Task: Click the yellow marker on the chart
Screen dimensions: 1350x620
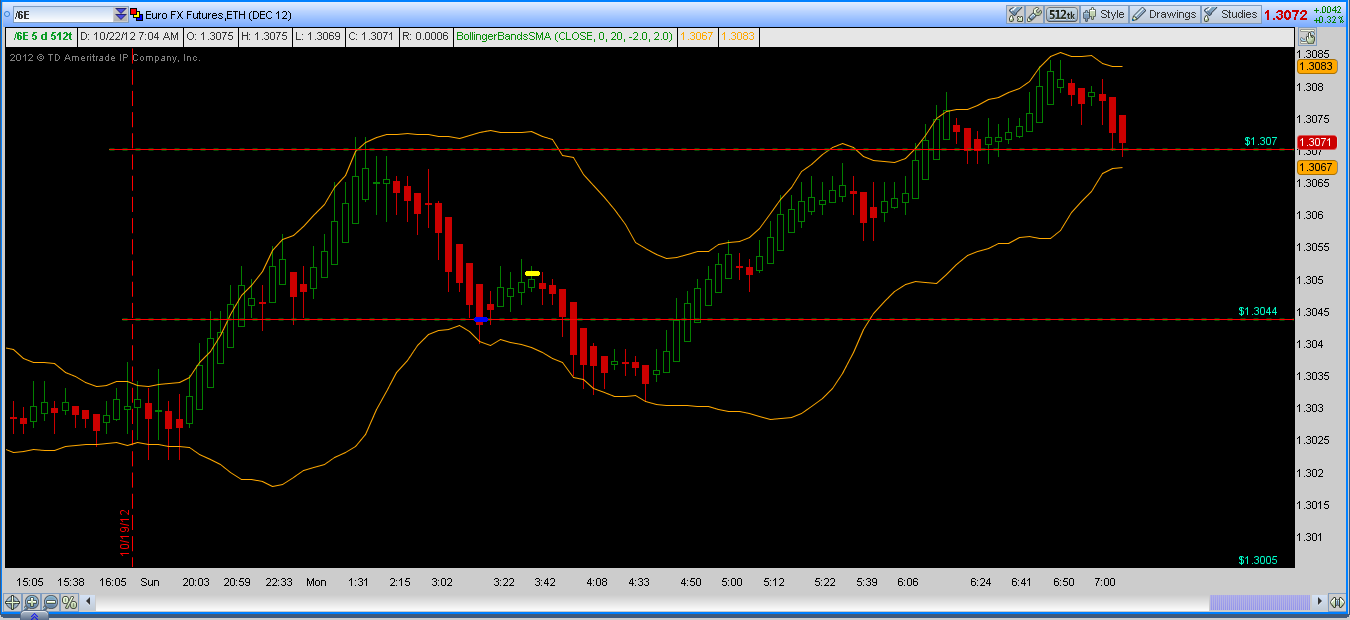Action: (x=532, y=273)
